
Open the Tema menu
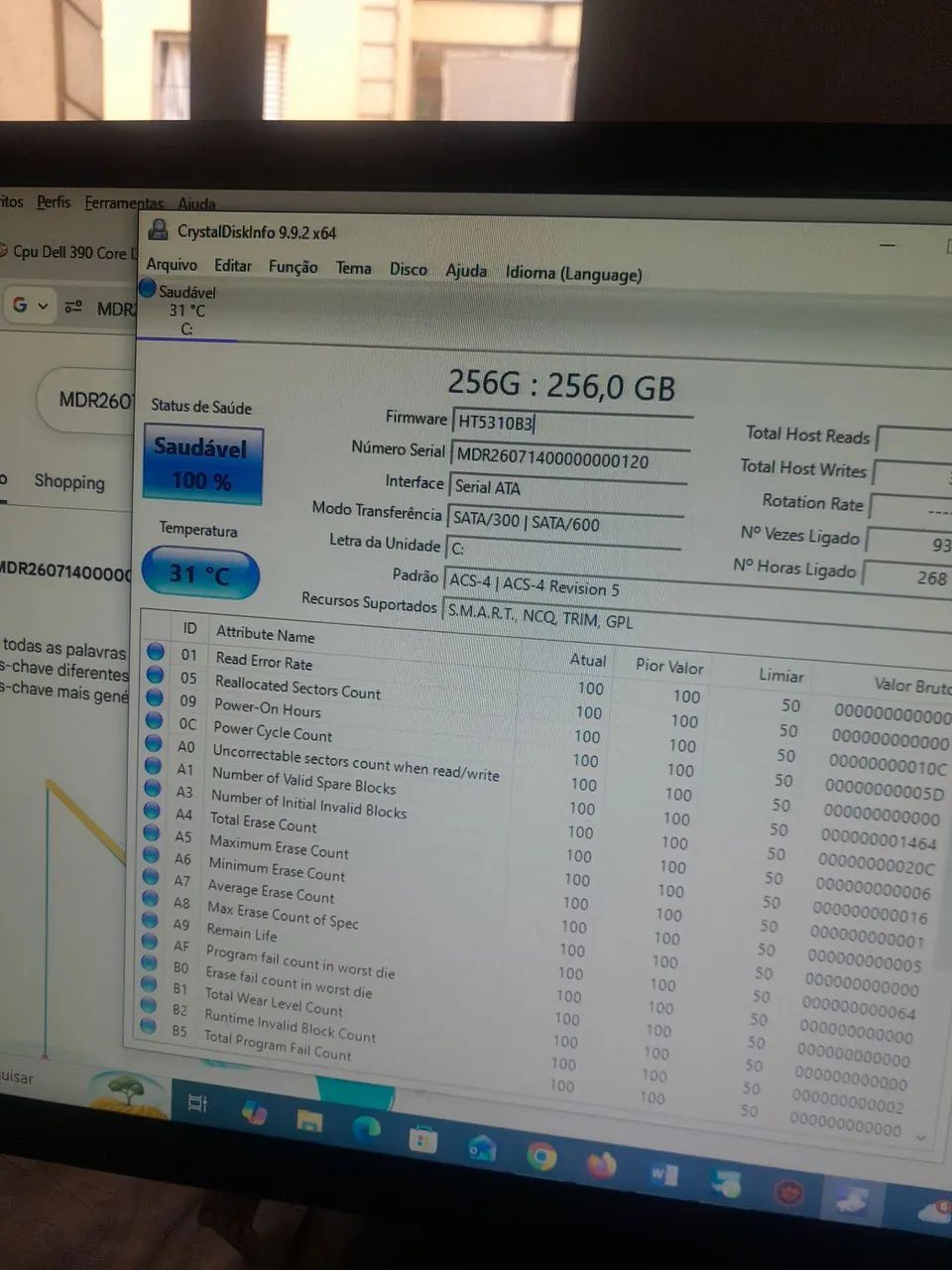353,268
